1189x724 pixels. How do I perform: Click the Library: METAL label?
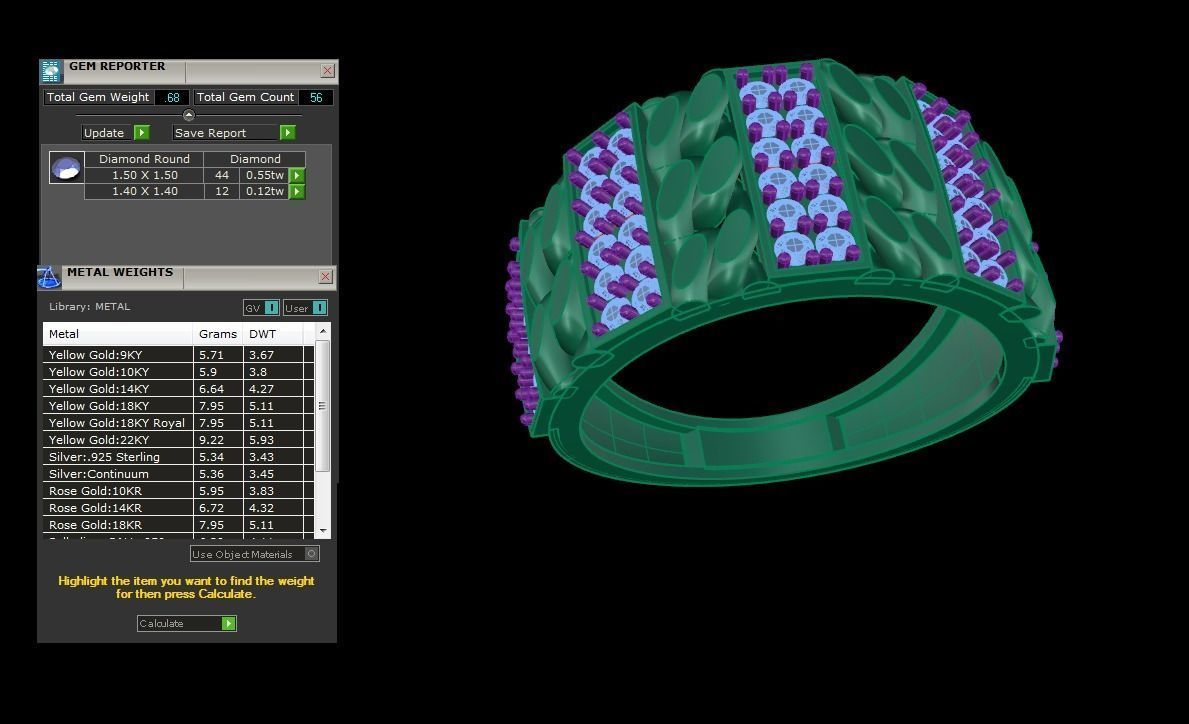[x=89, y=307]
